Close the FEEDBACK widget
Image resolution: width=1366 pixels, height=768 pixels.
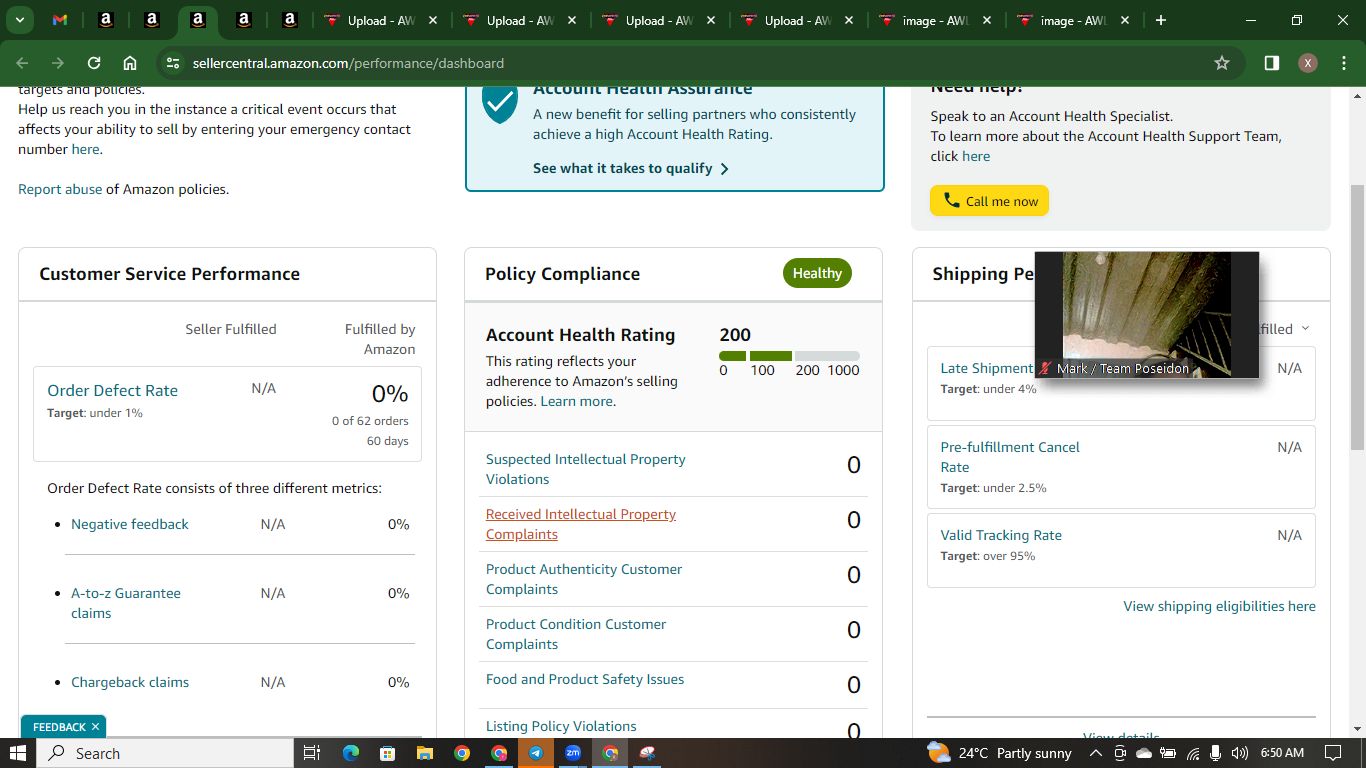(x=95, y=727)
